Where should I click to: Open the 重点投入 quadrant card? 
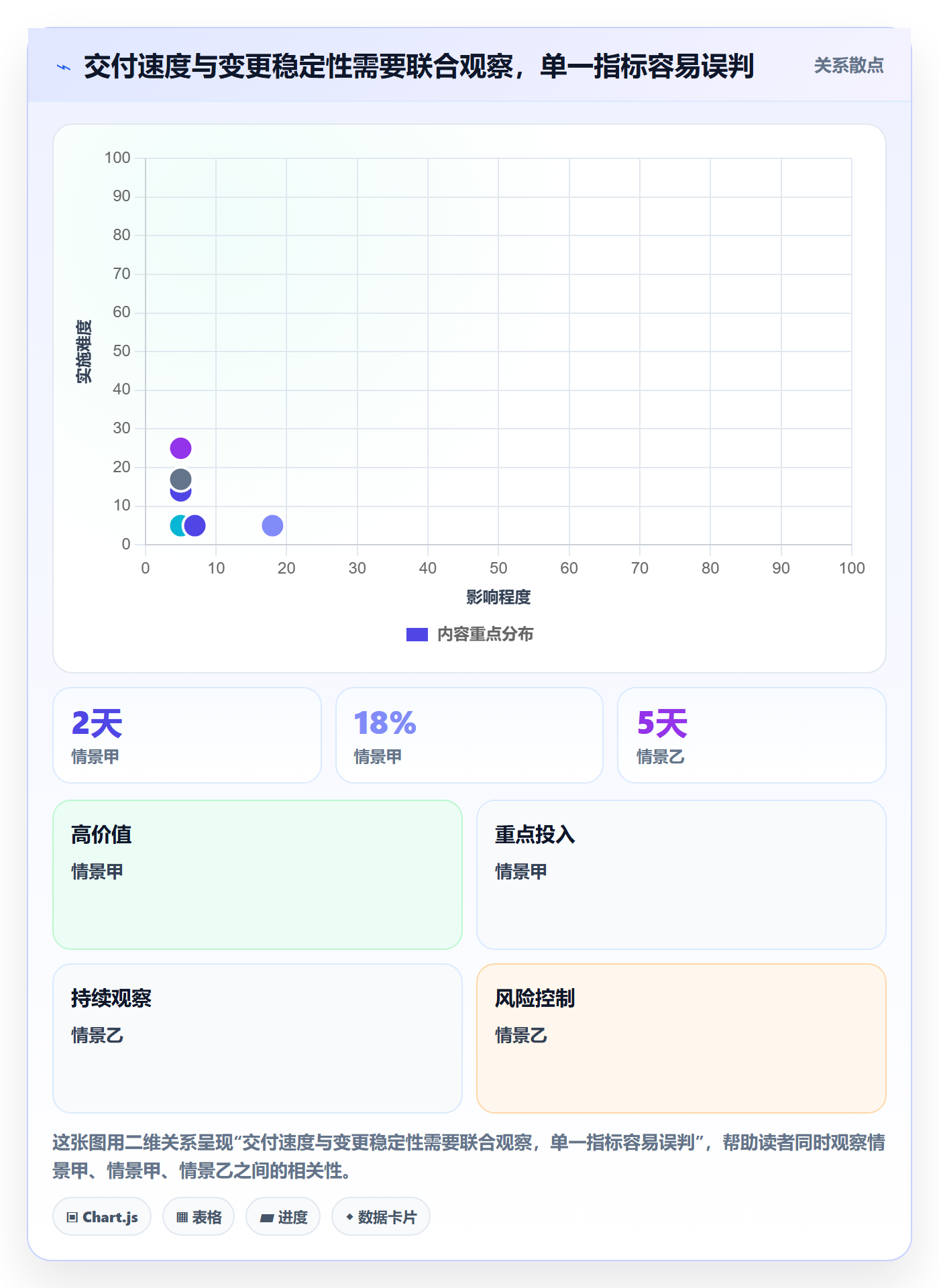point(681,875)
